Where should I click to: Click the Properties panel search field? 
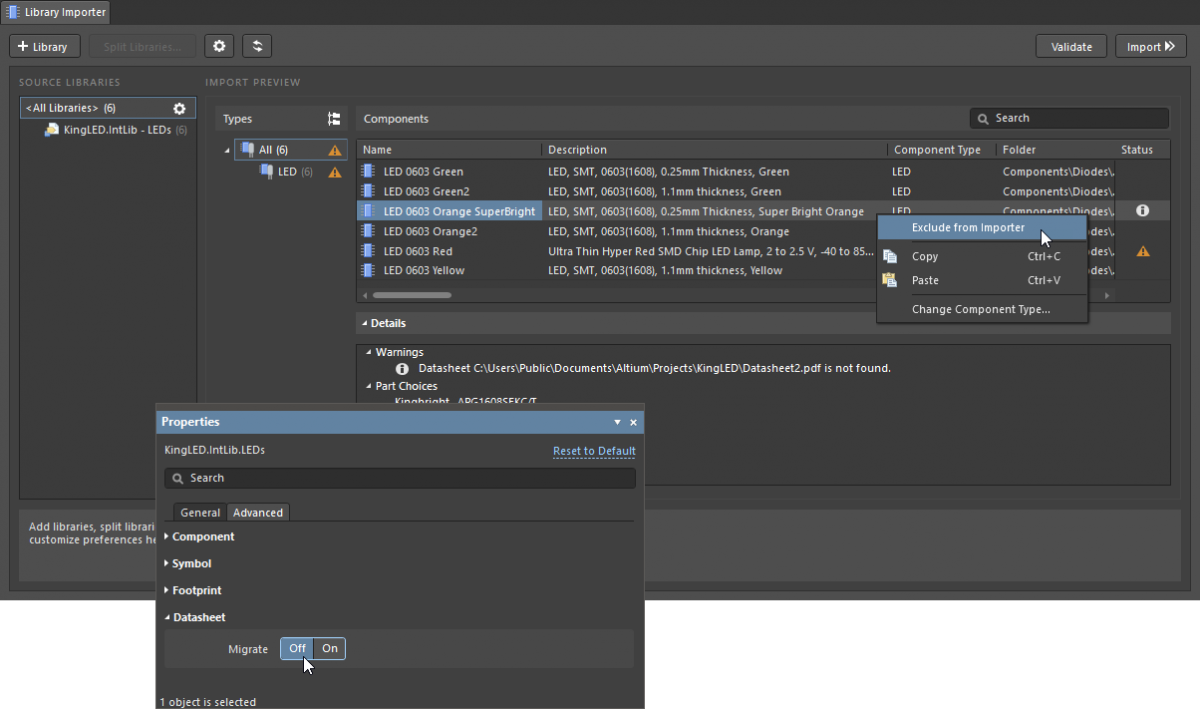point(400,478)
